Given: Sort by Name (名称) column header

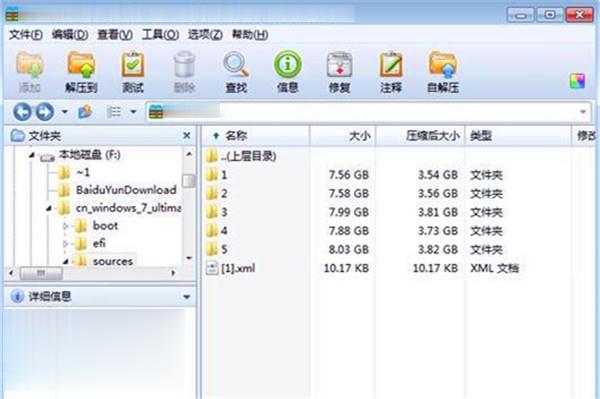Looking at the screenshot, I should pyautogui.click(x=255, y=135).
